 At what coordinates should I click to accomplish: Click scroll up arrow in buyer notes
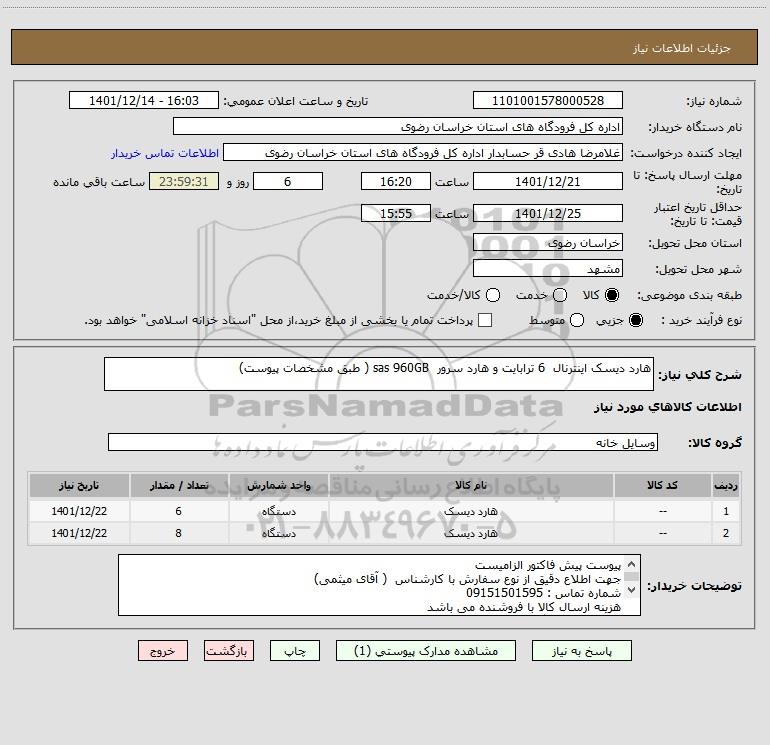tap(632, 564)
